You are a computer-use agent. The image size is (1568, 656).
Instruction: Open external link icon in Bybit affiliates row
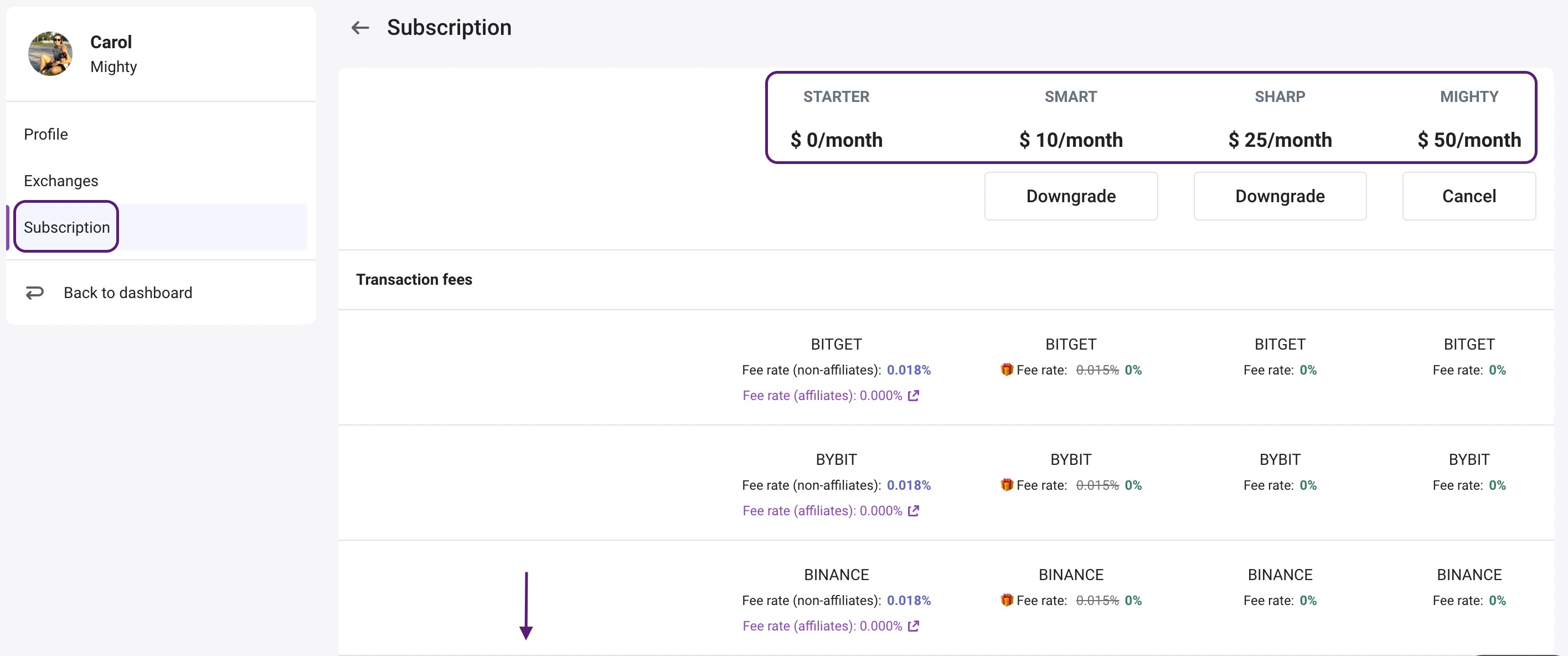[913, 510]
